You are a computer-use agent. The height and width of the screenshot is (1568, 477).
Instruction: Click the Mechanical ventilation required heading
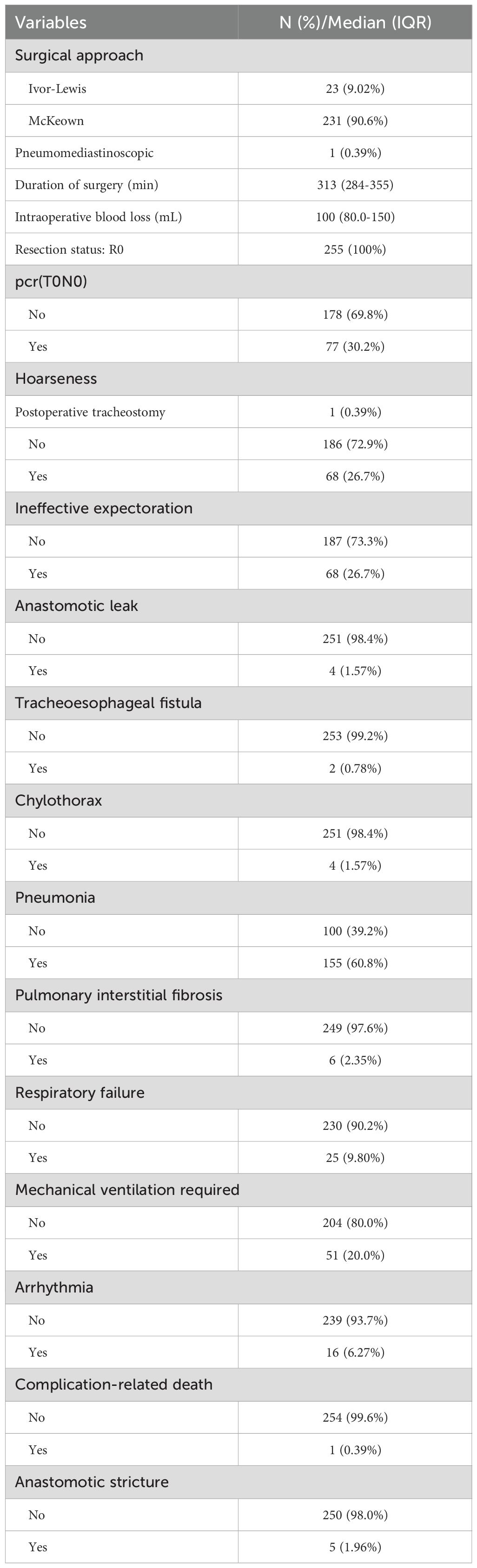[x=127, y=1190]
